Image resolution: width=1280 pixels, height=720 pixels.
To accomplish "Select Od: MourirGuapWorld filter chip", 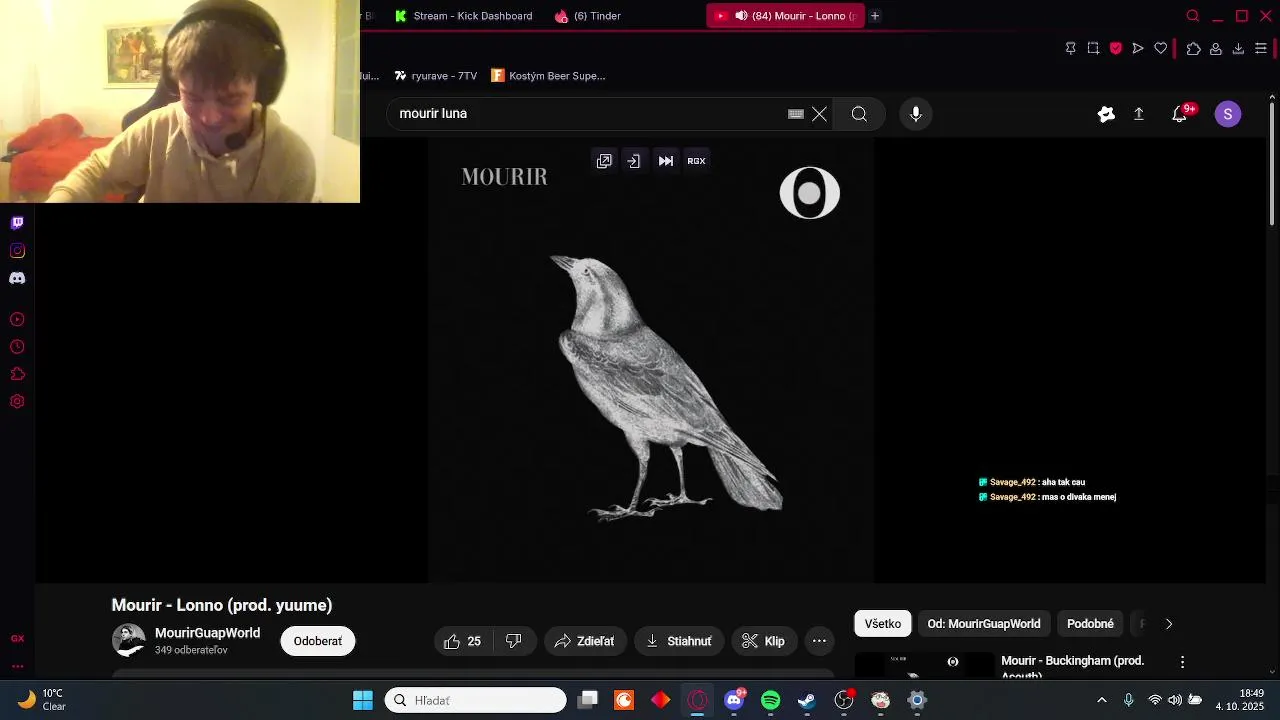I will coord(984,624).
